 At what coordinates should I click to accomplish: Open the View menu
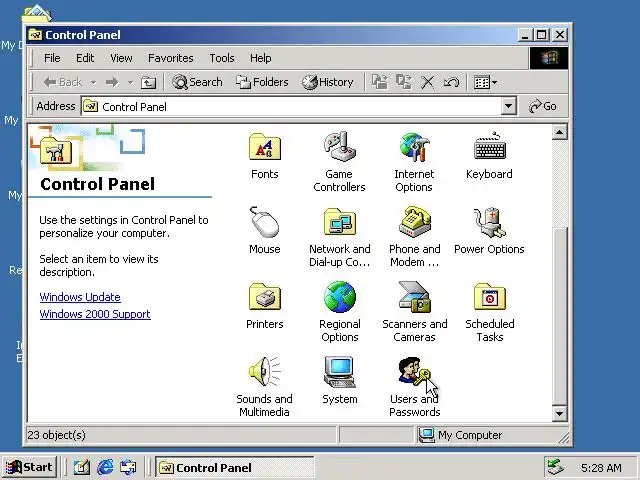coord(121,58)
